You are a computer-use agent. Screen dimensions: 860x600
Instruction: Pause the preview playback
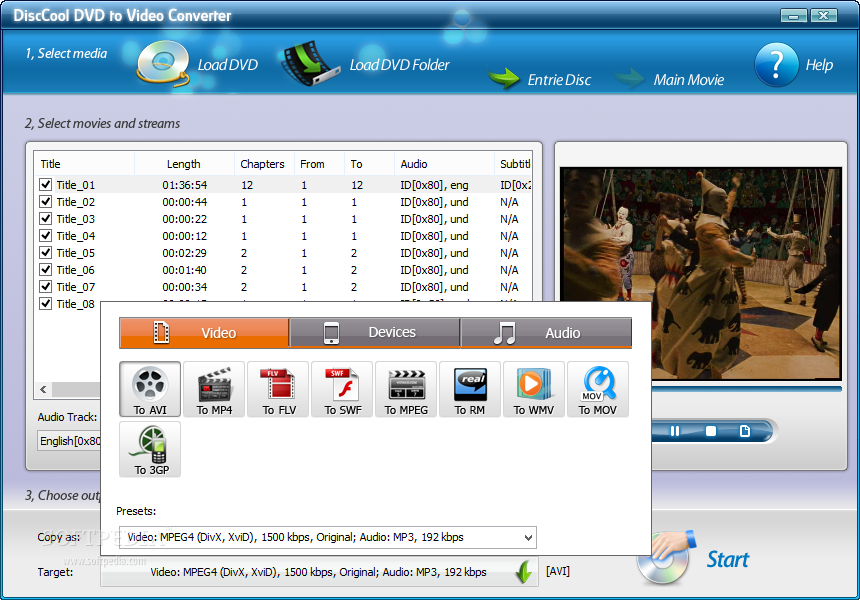point(675,431)
